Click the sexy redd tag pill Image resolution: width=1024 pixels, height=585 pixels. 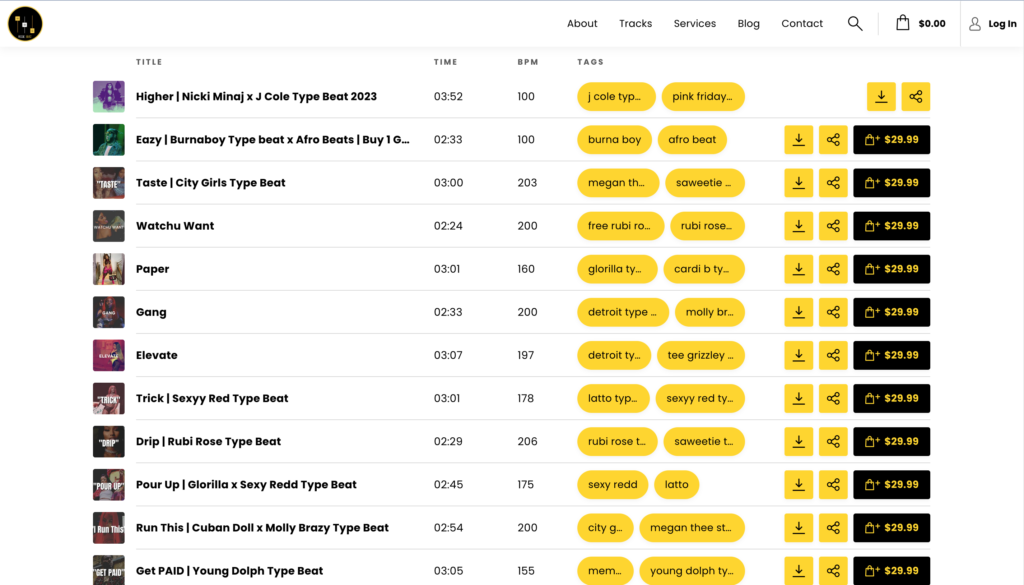[612, 484]
